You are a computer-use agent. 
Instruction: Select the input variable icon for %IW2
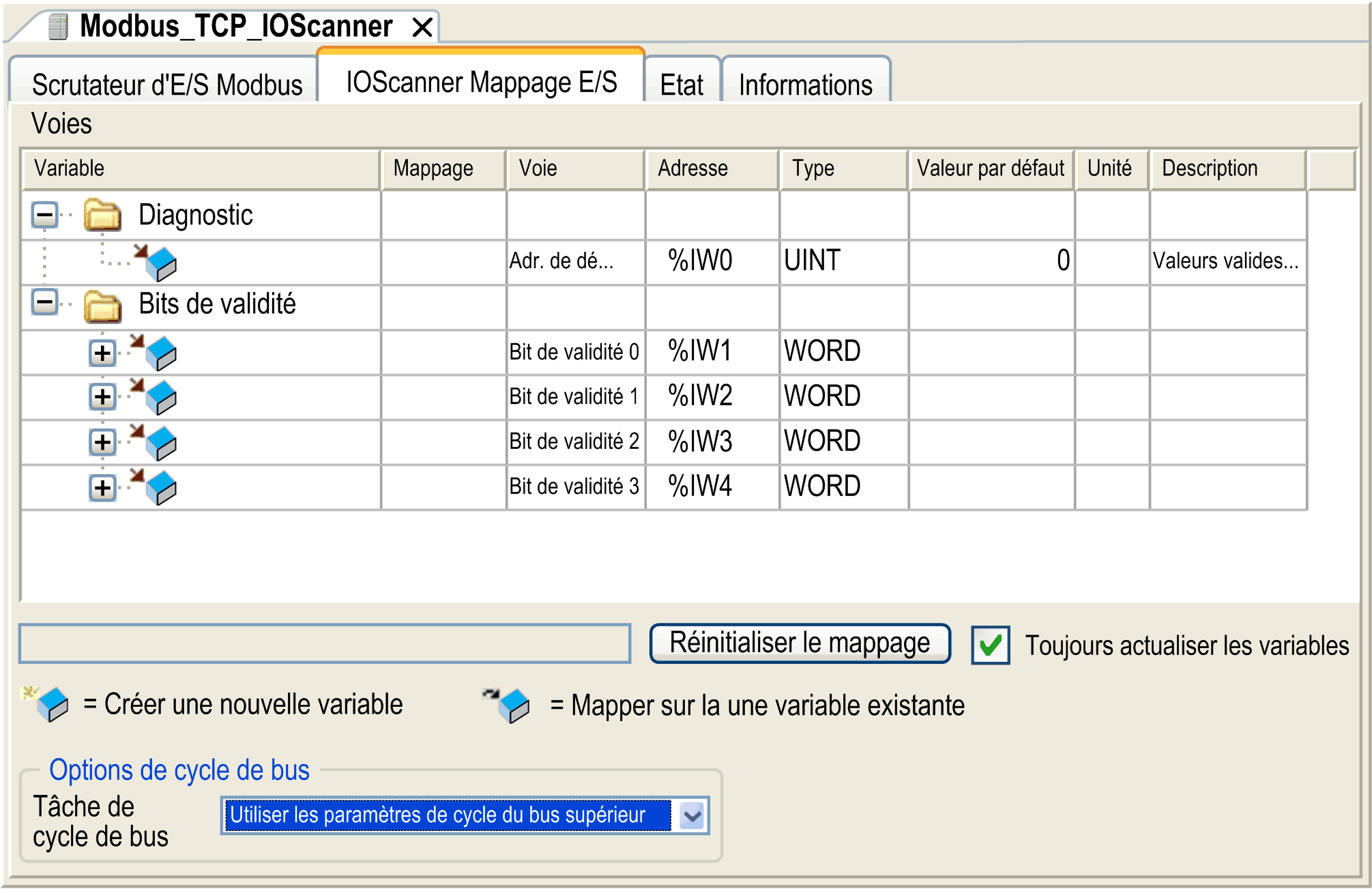point(154,396)
